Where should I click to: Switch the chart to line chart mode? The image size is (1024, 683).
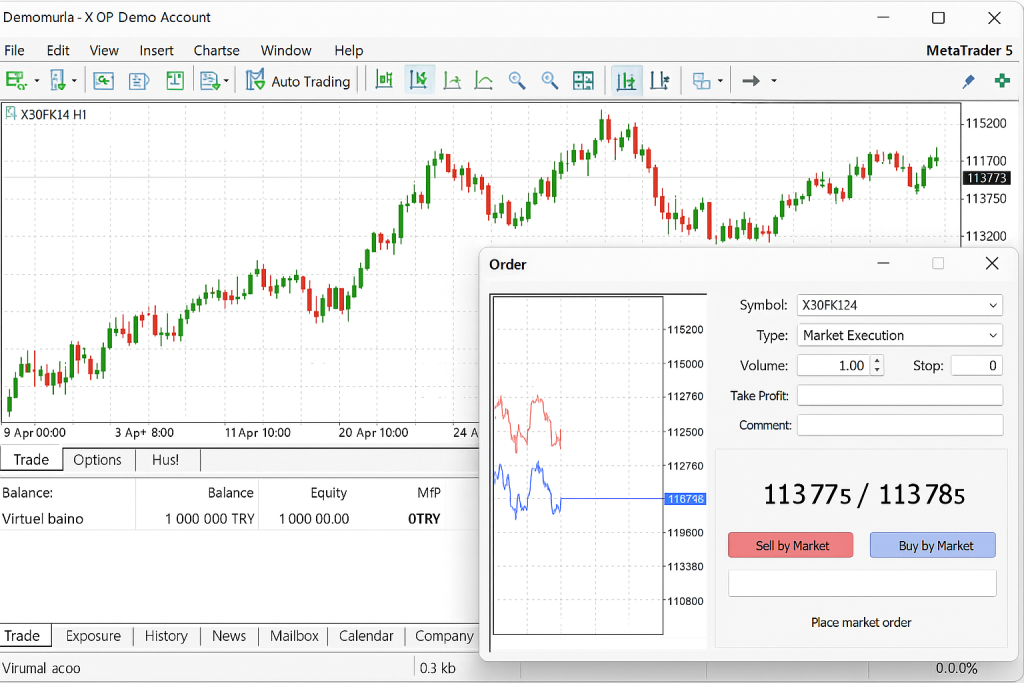pos(484,81)
